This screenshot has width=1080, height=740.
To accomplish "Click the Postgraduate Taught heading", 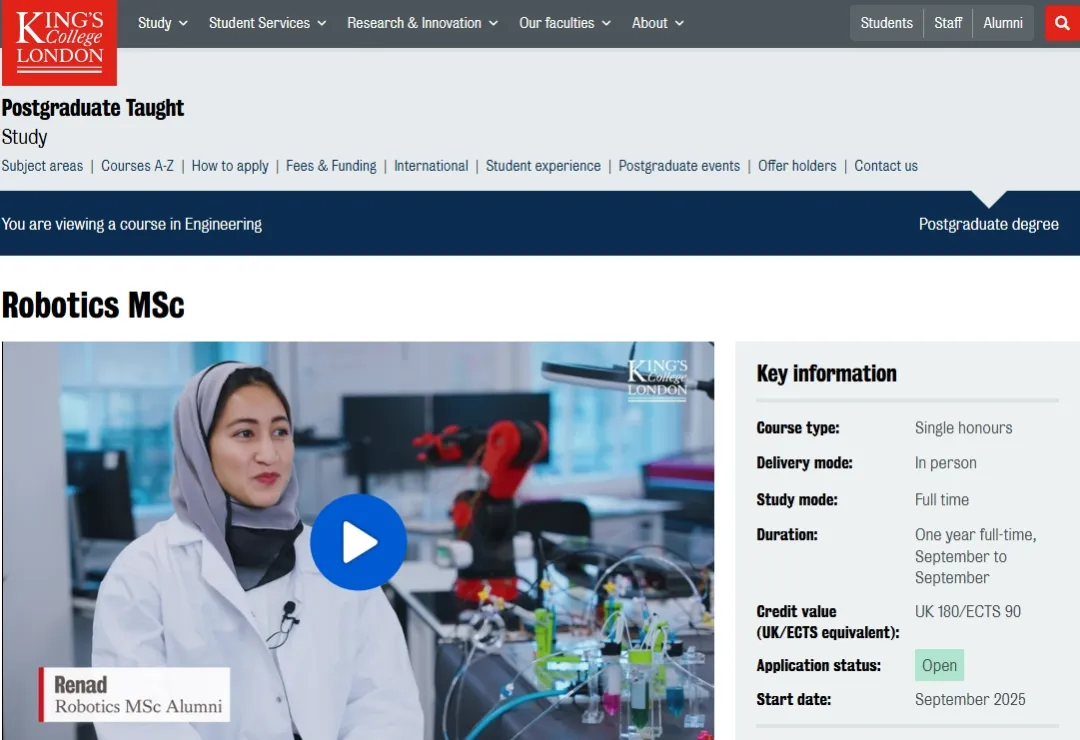I will click(x=93, y=108).
